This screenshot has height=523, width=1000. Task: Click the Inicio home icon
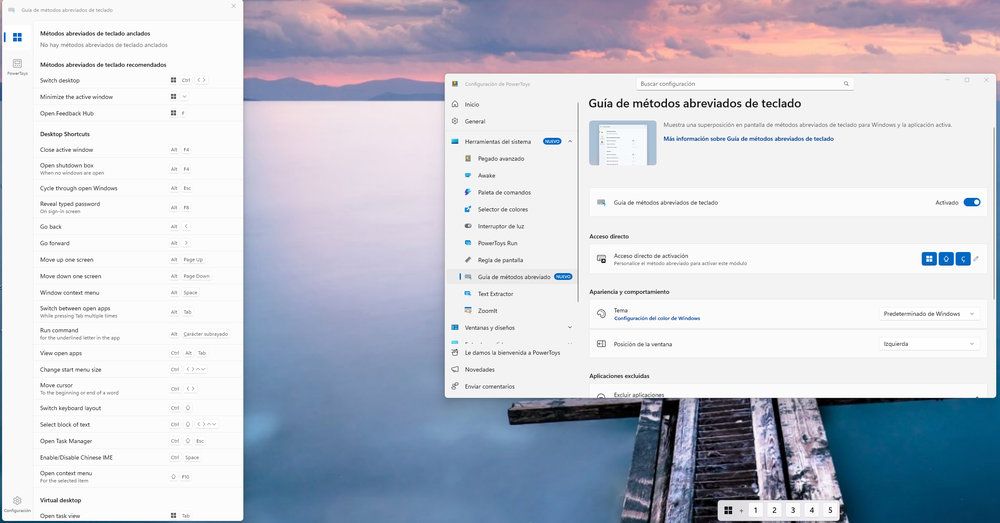click(455, 104)
